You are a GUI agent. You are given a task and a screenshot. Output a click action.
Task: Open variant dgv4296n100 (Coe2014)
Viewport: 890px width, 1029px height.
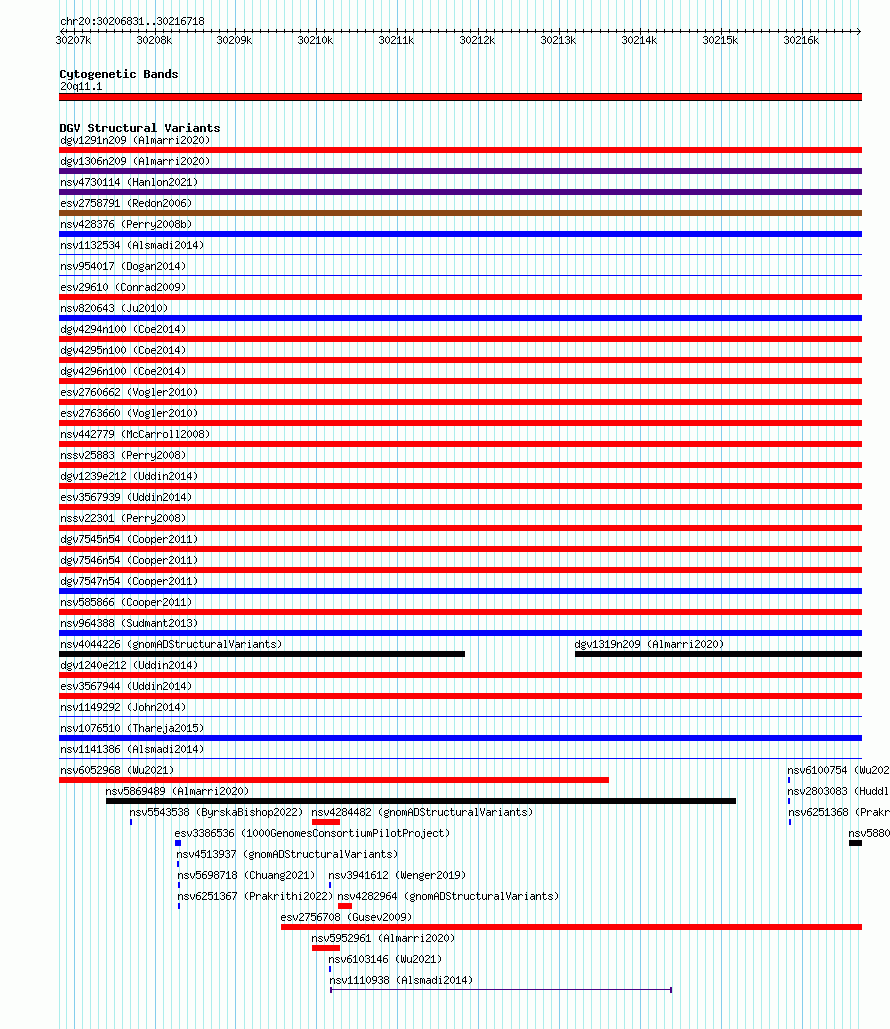123,371
